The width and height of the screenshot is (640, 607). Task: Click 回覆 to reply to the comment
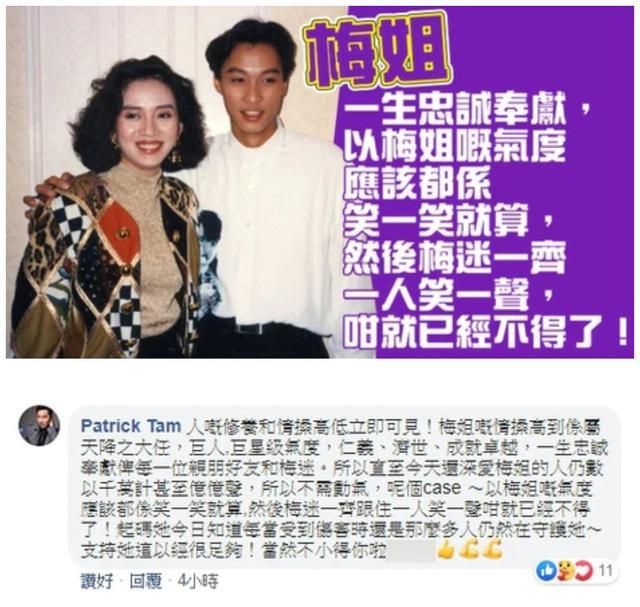(146, 581)
